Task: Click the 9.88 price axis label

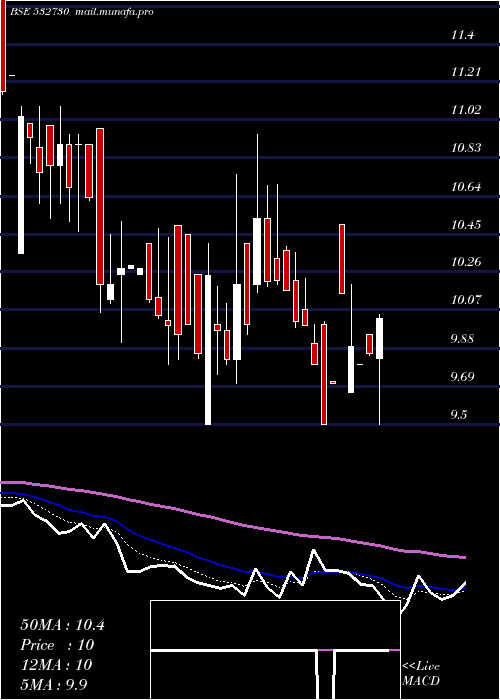Action: coord(463,338)
